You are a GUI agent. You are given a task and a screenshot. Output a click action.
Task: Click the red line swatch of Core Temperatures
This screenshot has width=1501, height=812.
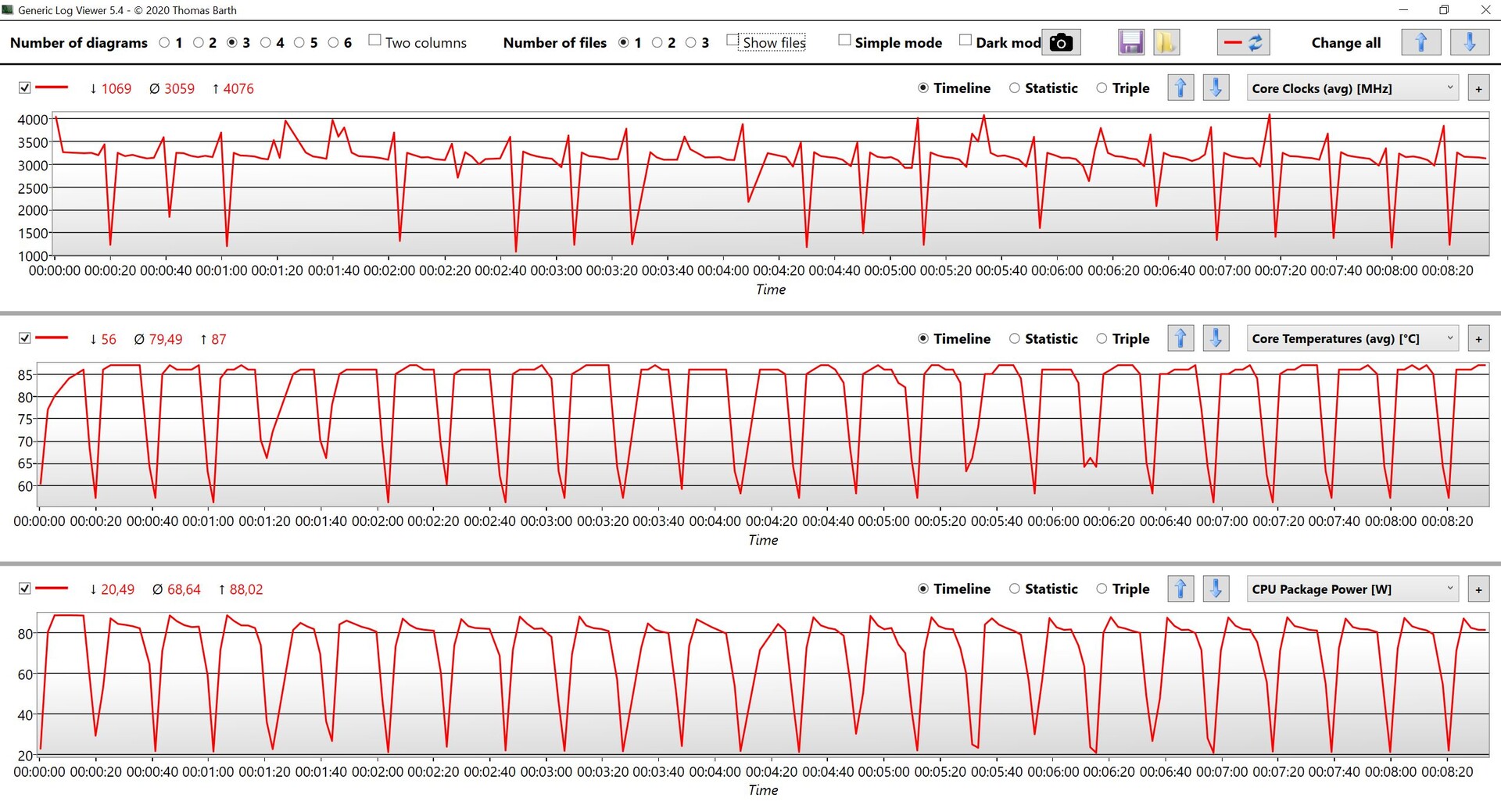point(52,338)
